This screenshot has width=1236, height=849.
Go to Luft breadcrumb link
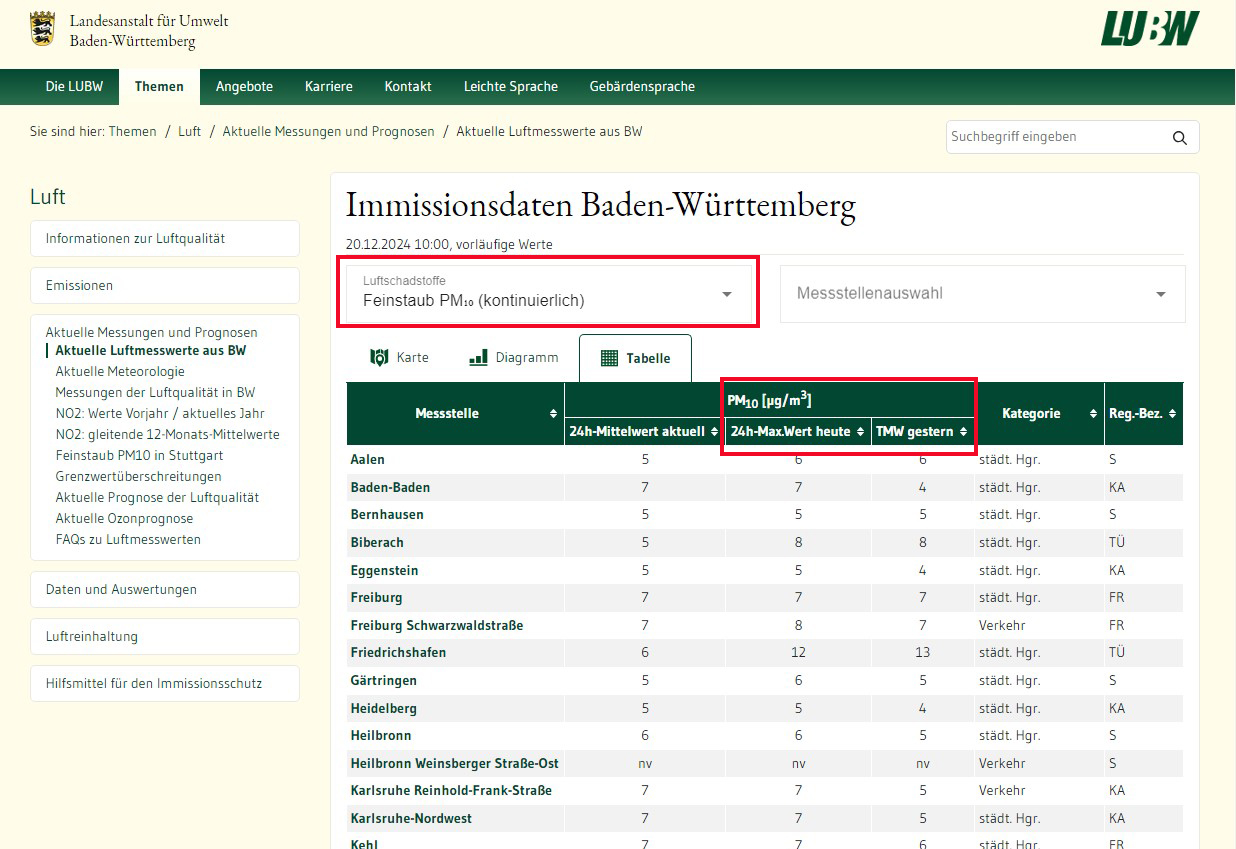pyautogui.click(x=190, y=131)
